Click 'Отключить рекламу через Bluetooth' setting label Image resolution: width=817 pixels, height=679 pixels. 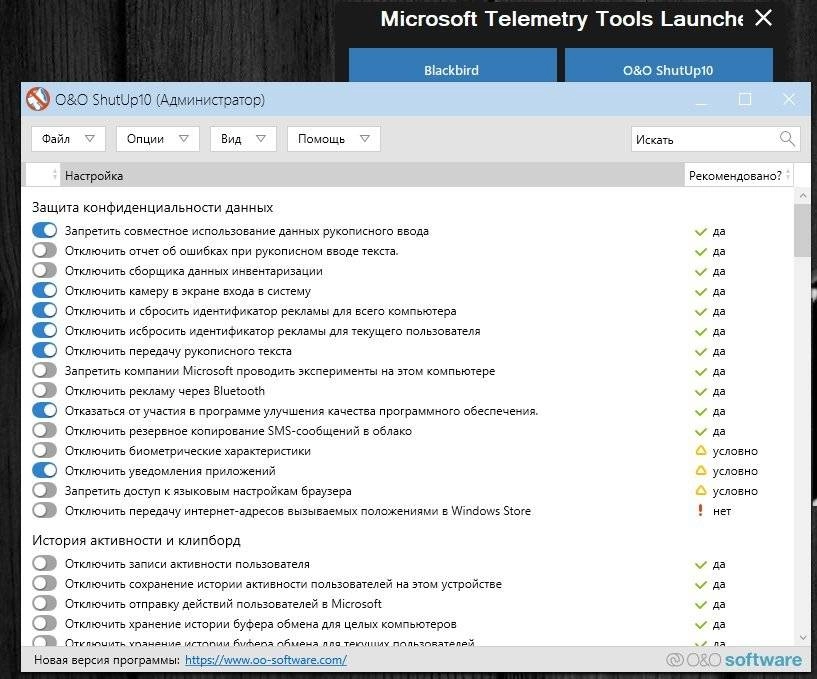(x=165, y=391)
